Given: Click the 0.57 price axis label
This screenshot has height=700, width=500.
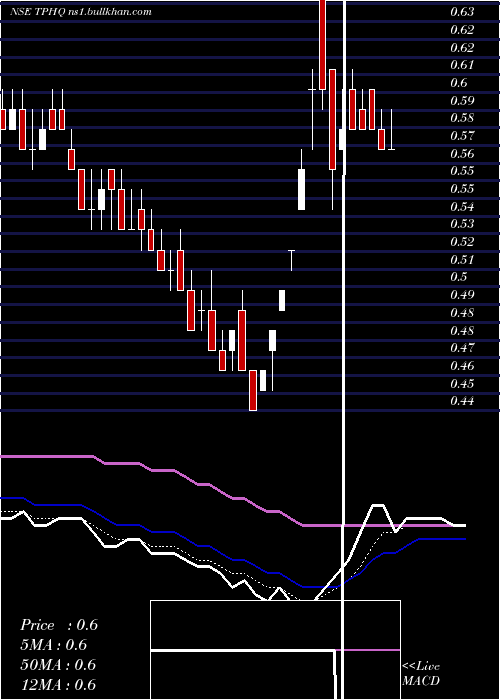Looking at the screenshot, I should [462, 136].
